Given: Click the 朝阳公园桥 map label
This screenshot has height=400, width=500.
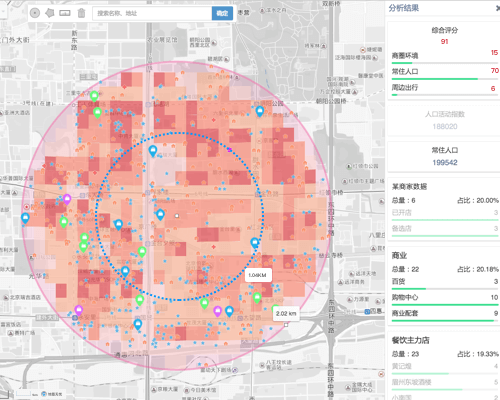Looking at the screenshot, I should tap(331, 101).
